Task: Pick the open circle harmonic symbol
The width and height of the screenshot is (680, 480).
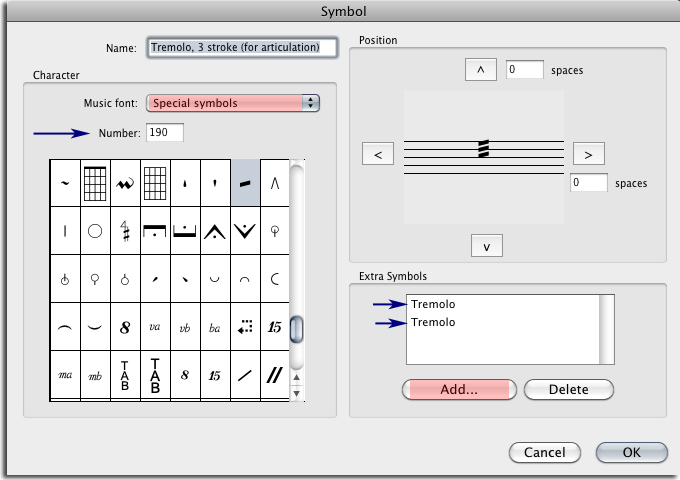Action: [95, 231]
